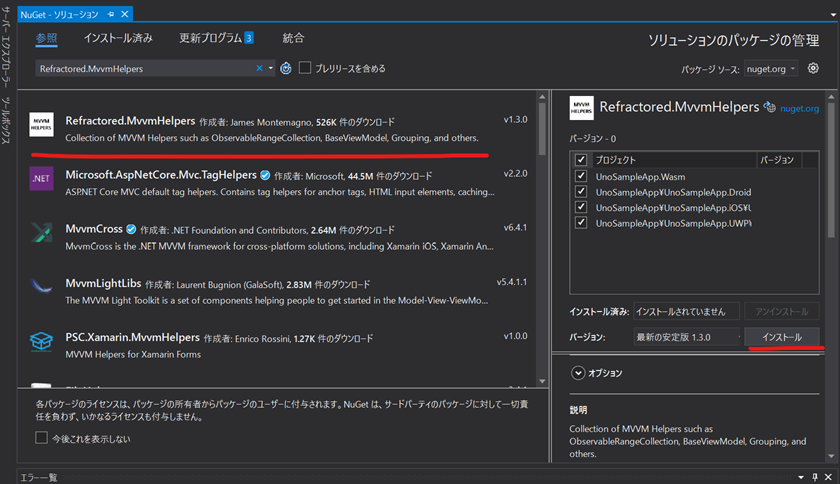Switch to the Updates (更新プログラム) tab
Image resolution: width=840 pixels, height=484 pixels.
(x=211, y=38)
